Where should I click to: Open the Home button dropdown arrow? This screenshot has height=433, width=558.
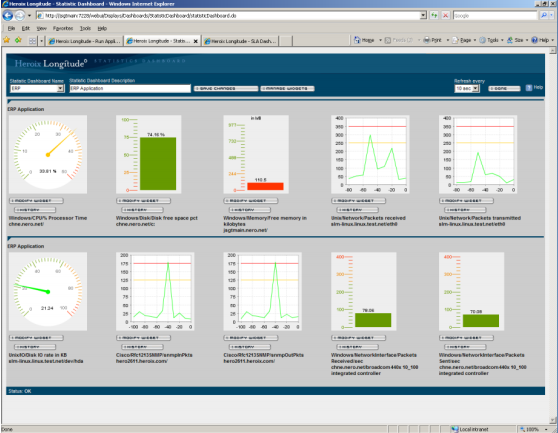pos(380,40)
